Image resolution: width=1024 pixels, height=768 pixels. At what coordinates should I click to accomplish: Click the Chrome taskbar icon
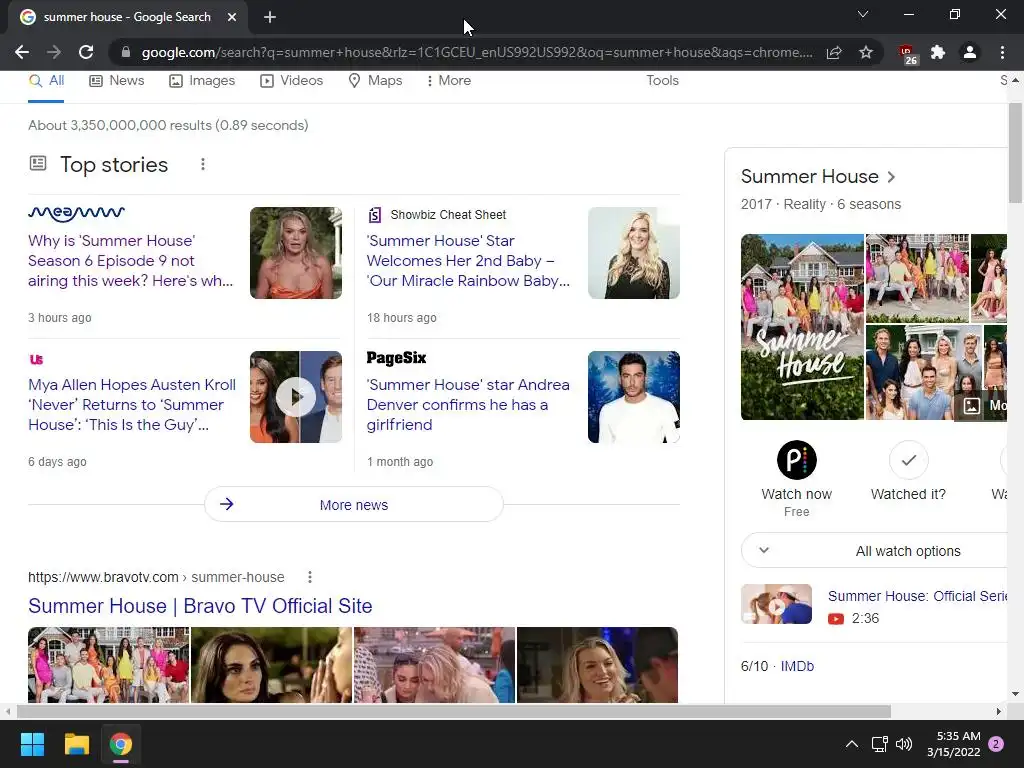pyautogui.click(x=121, y=744)
